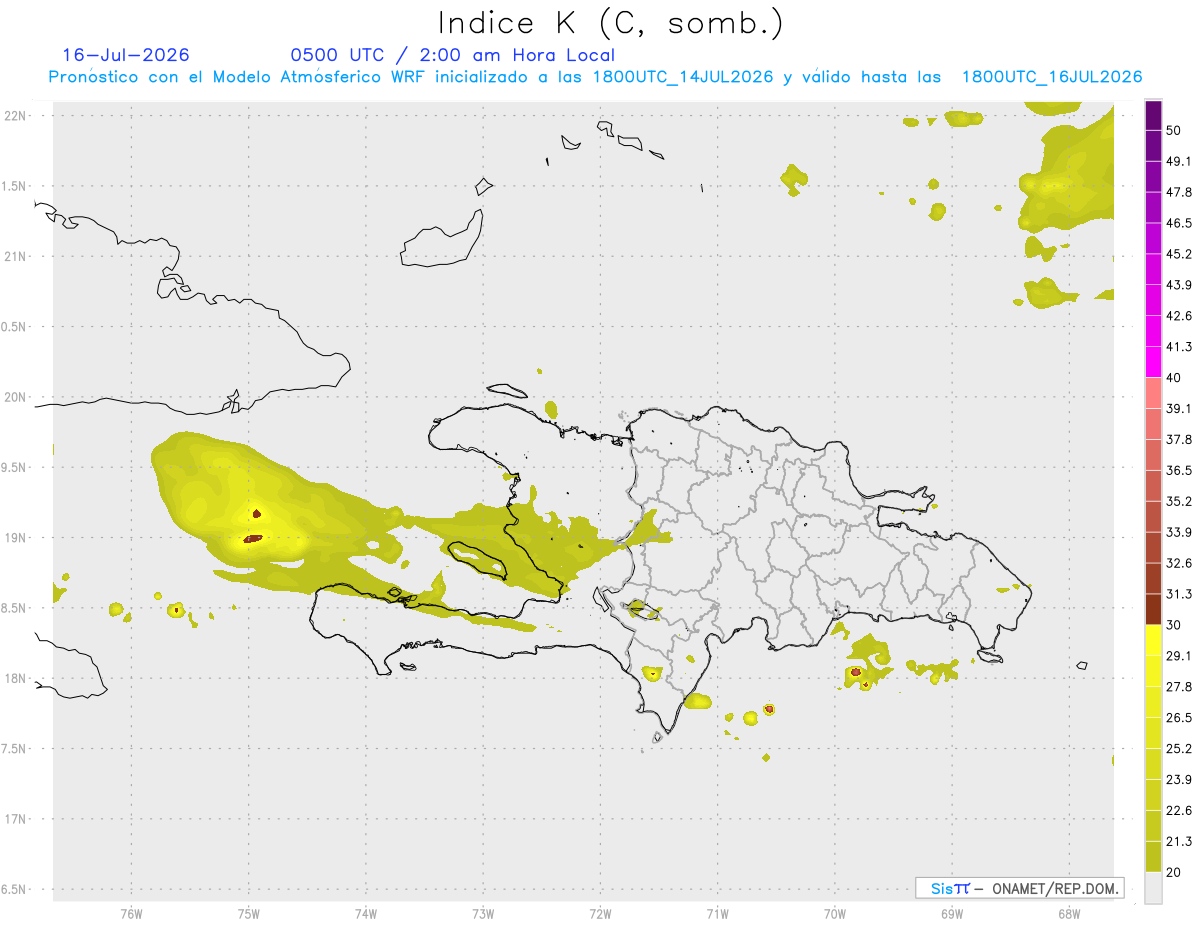Click the longitude label "68W"
The height and width of the screenshot is (927, 1200).
1069,913
